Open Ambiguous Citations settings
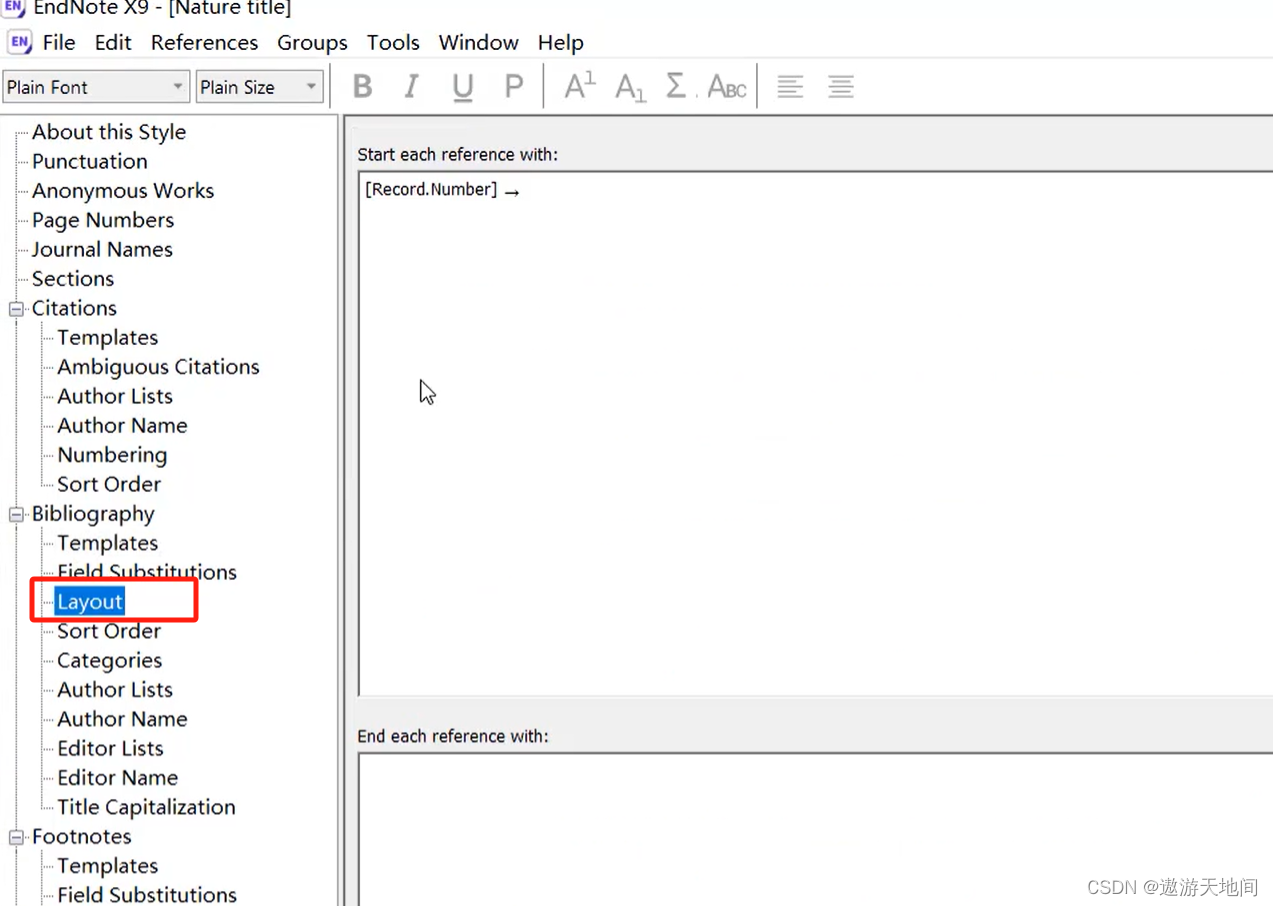The image size is (1273, 906). pos(158,367)
